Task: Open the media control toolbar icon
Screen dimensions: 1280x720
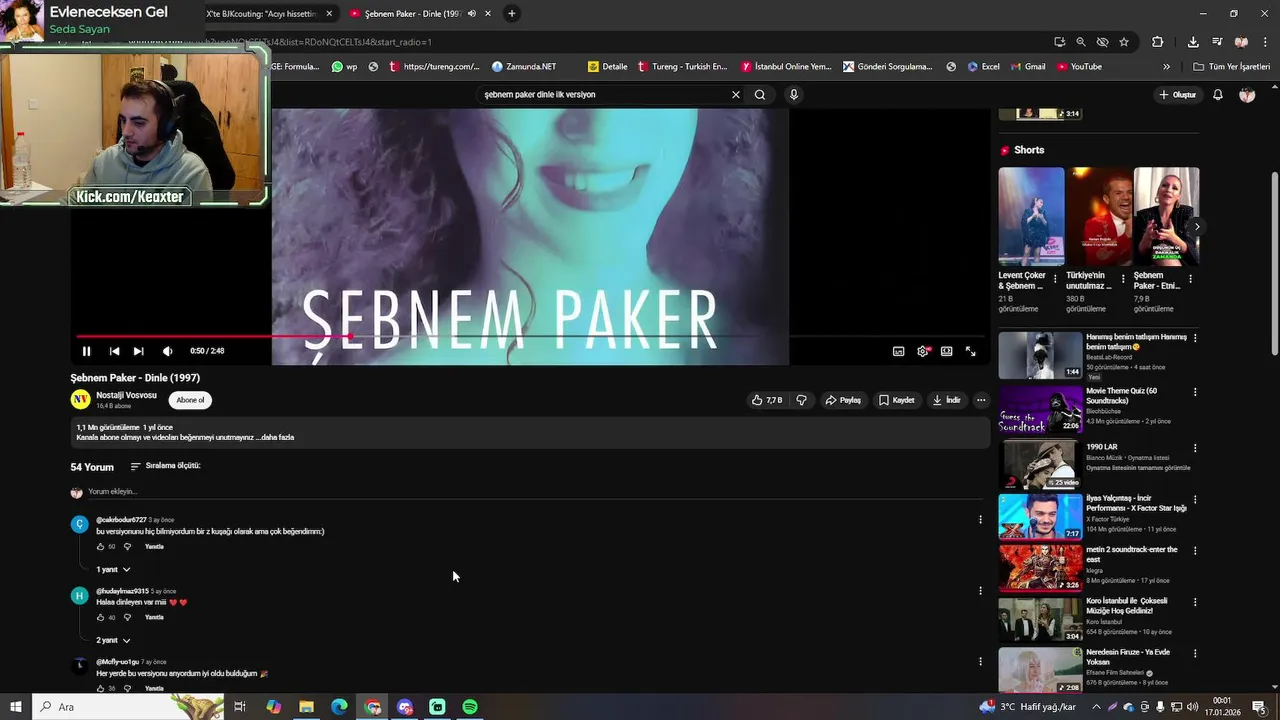Action: point(1217,42)
